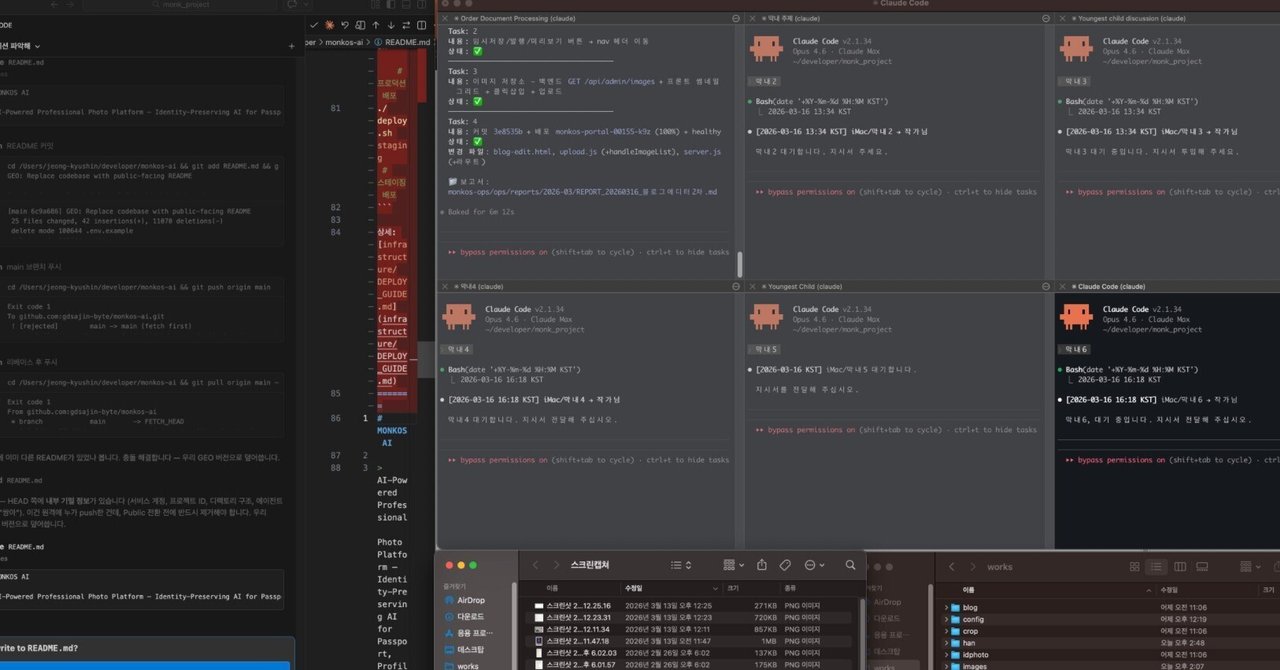Go to the next change with the down arrow

point(392,24)
